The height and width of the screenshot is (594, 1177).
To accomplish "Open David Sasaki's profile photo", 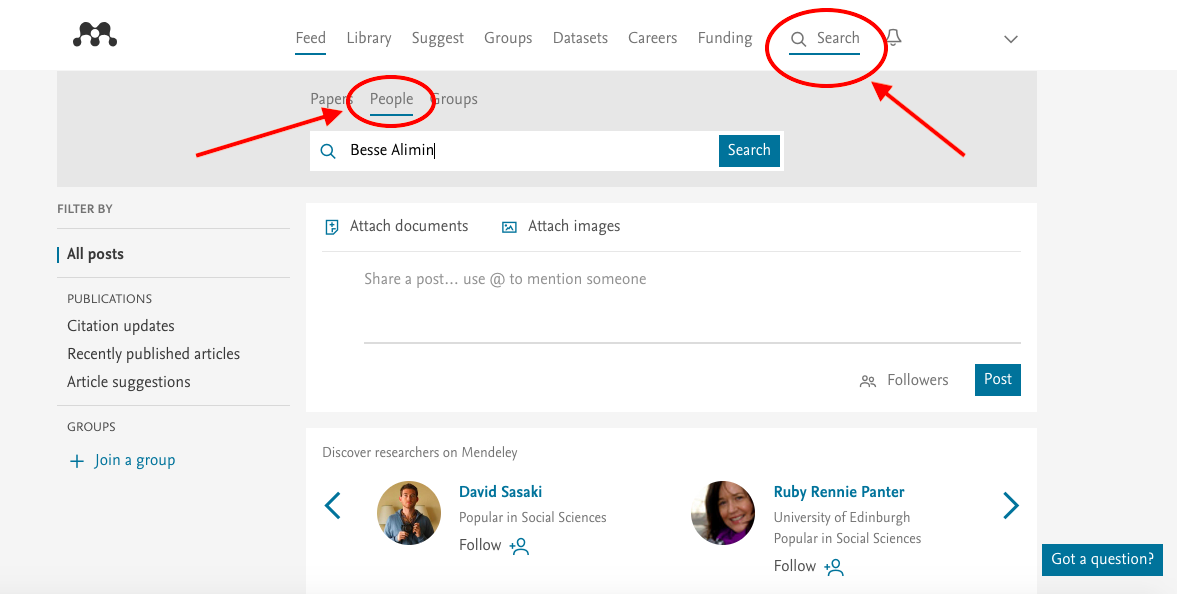I will click(x=409, y=513).
